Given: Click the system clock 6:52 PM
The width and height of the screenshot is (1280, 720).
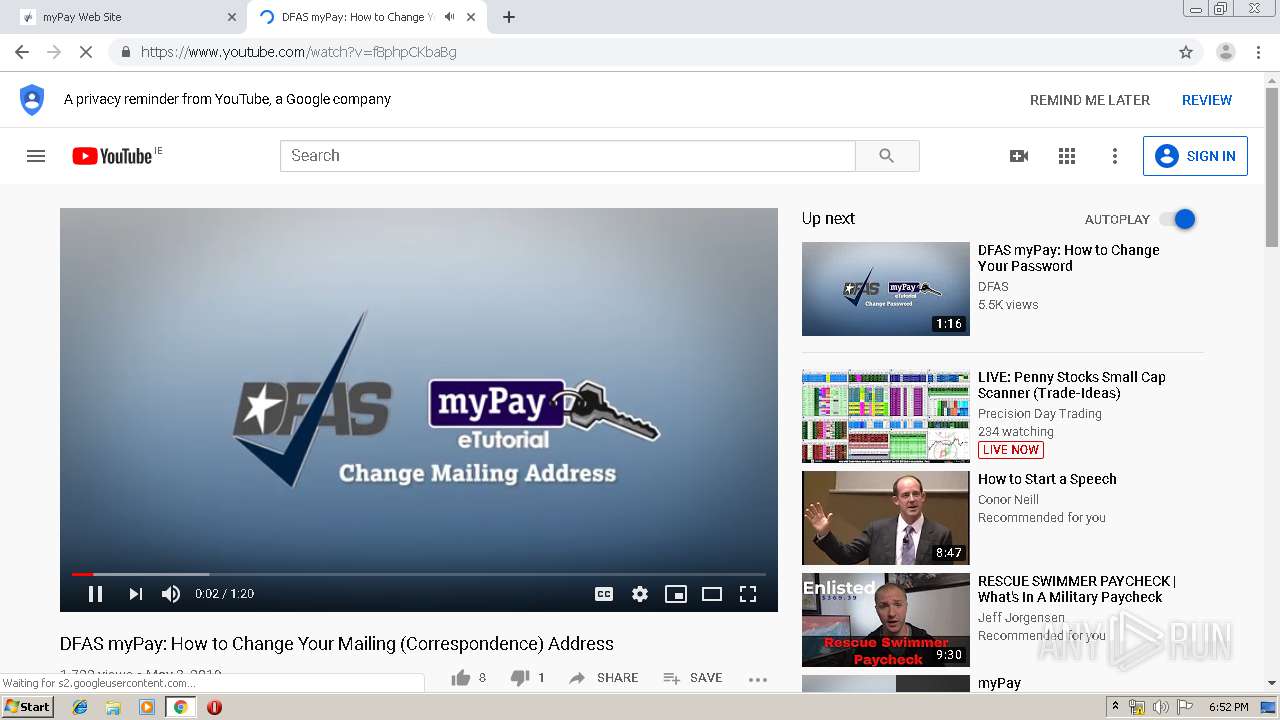Looking at the screenshot, I should [x=1228, y=707].
